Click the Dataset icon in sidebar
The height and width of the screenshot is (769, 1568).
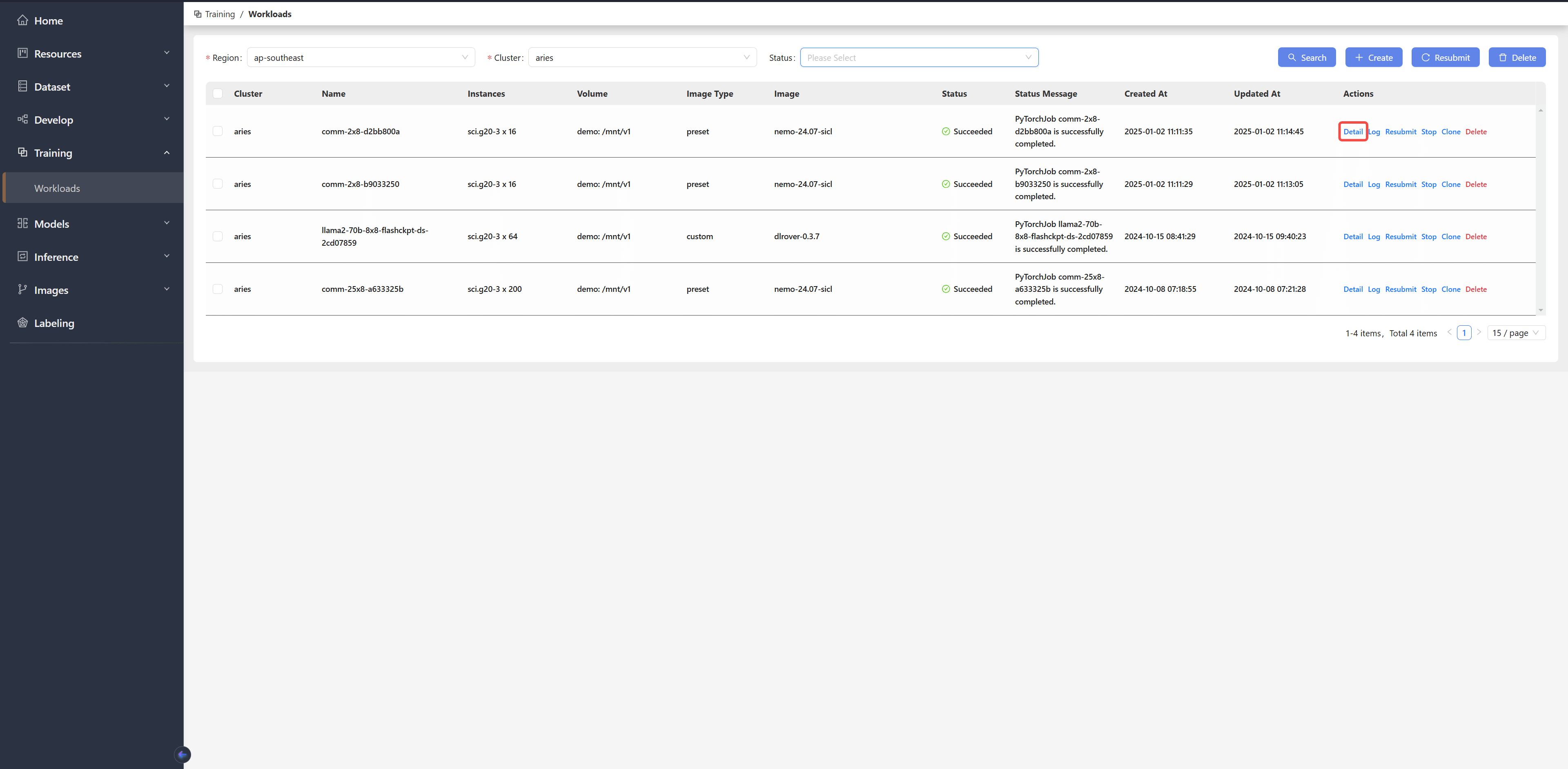tap(22, 87)
